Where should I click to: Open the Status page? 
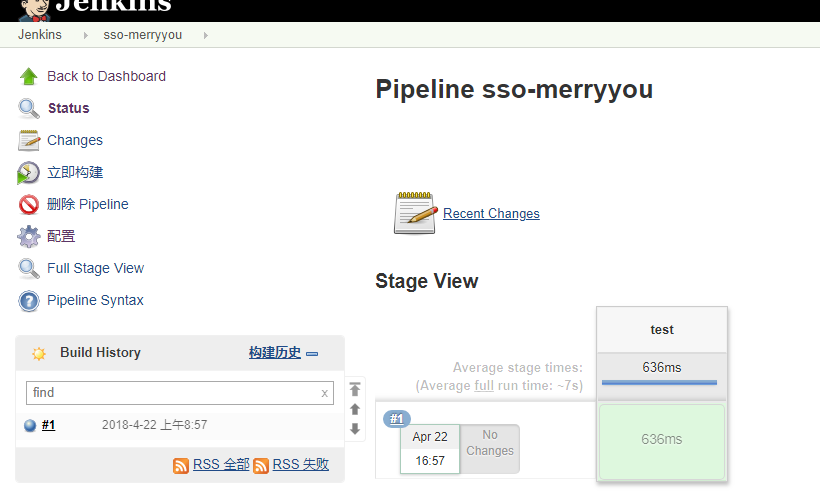click(x=69, y=108)
